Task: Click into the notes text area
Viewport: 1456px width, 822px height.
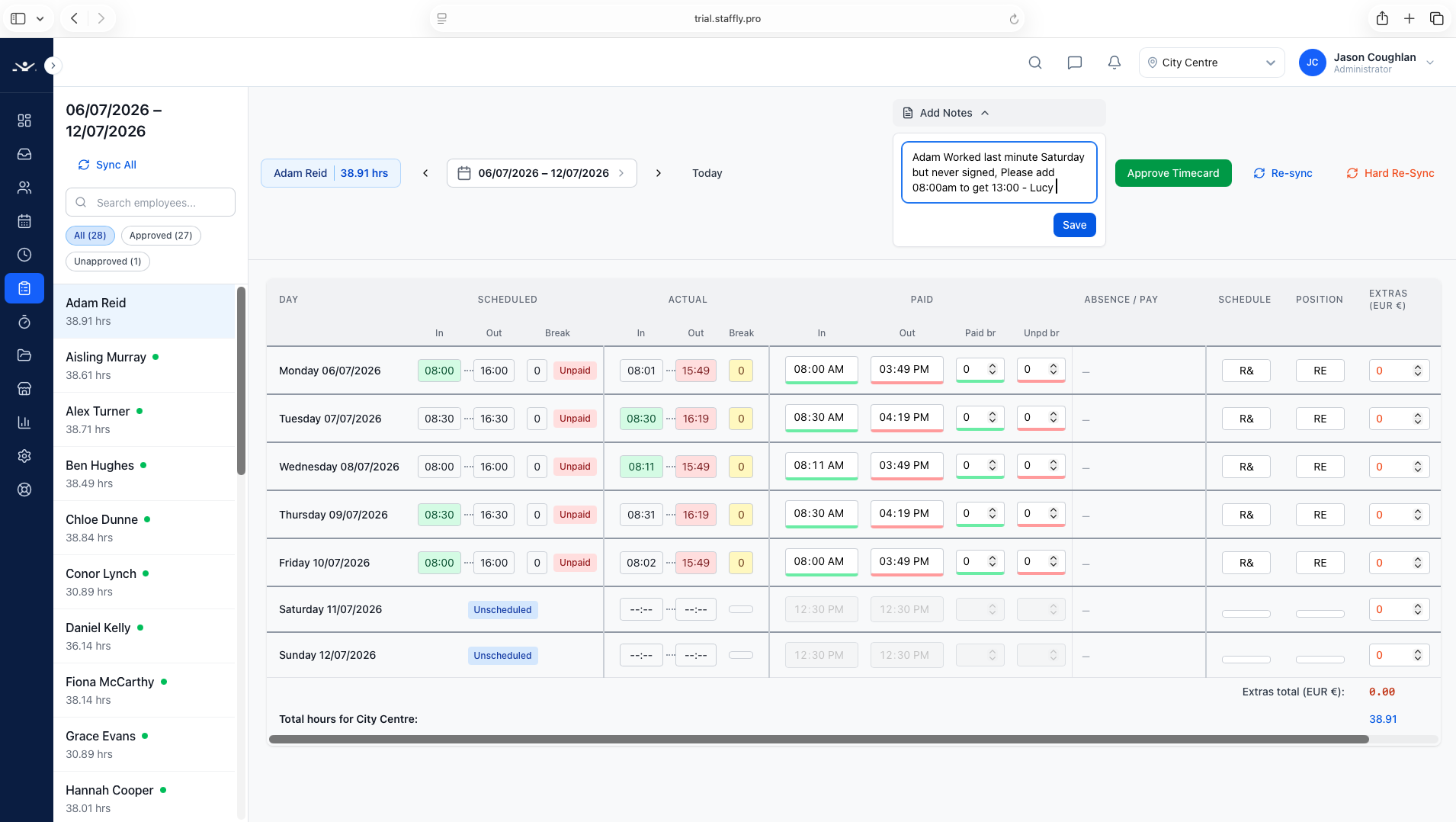Action: click(x=999, y=172)
